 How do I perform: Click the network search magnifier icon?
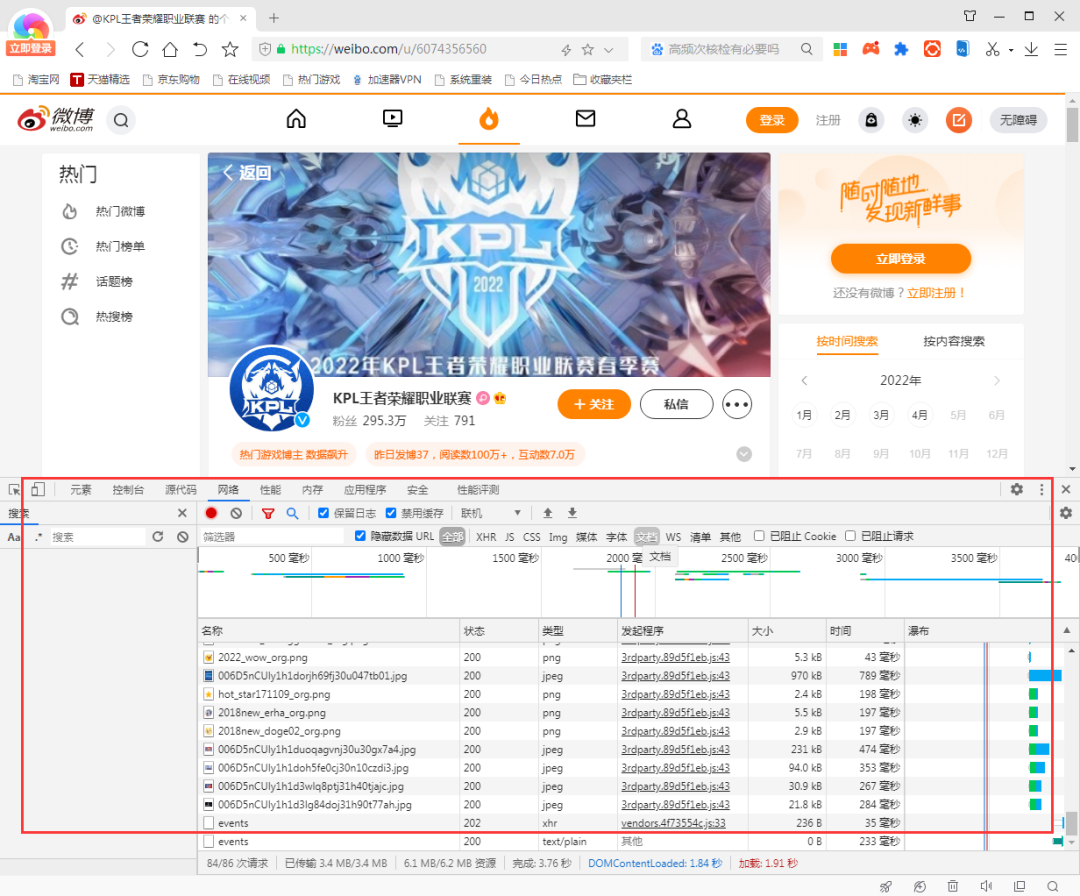pos(293,513)
